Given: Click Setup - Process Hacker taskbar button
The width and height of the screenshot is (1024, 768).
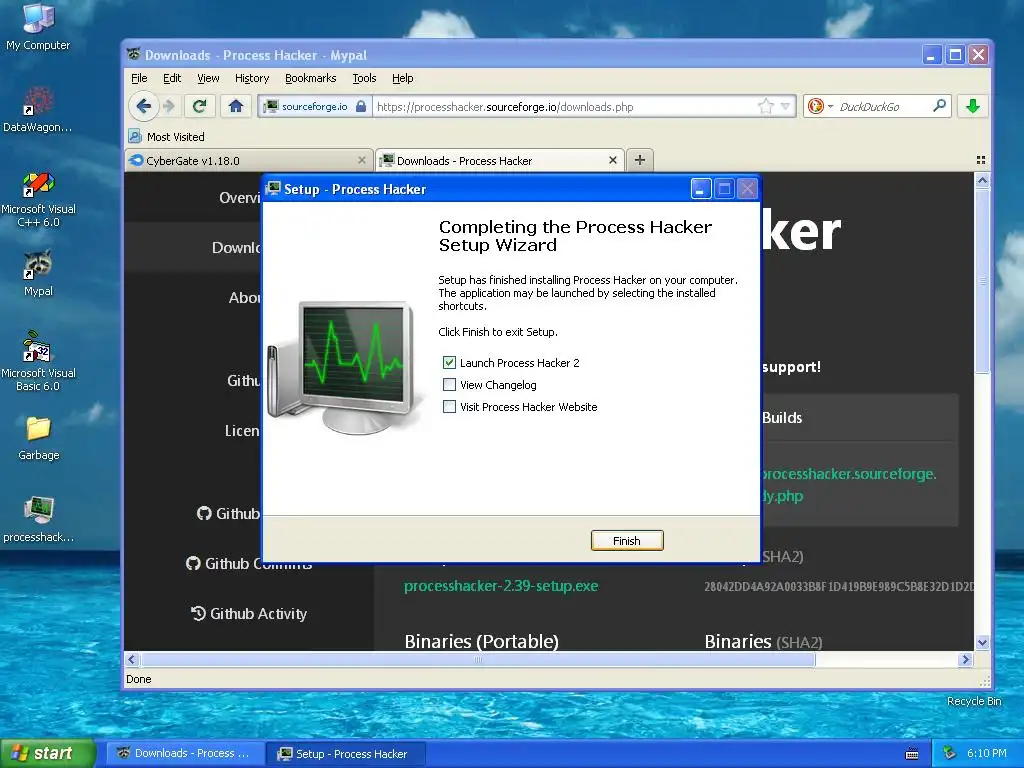Looking at the screenshot, I should tap(346, 754).
